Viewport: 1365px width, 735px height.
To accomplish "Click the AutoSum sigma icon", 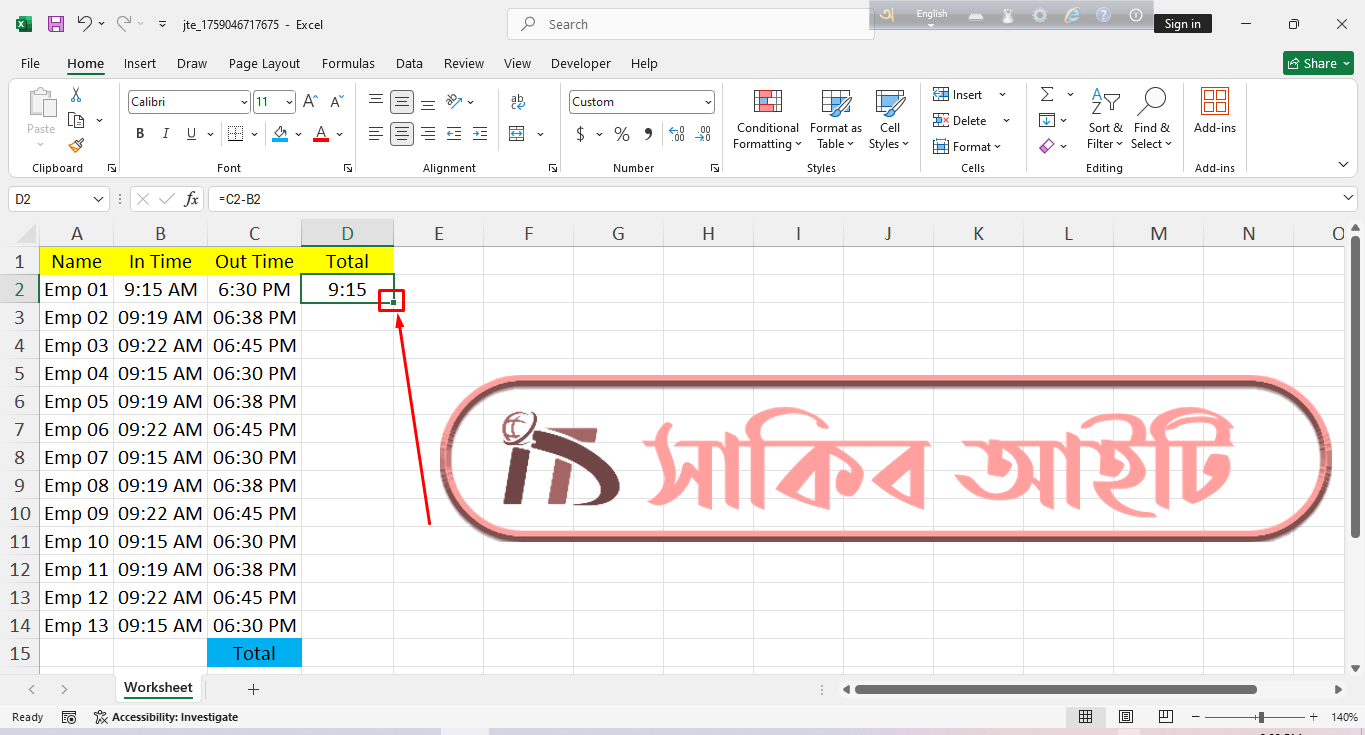I will tap(1047, 95).
